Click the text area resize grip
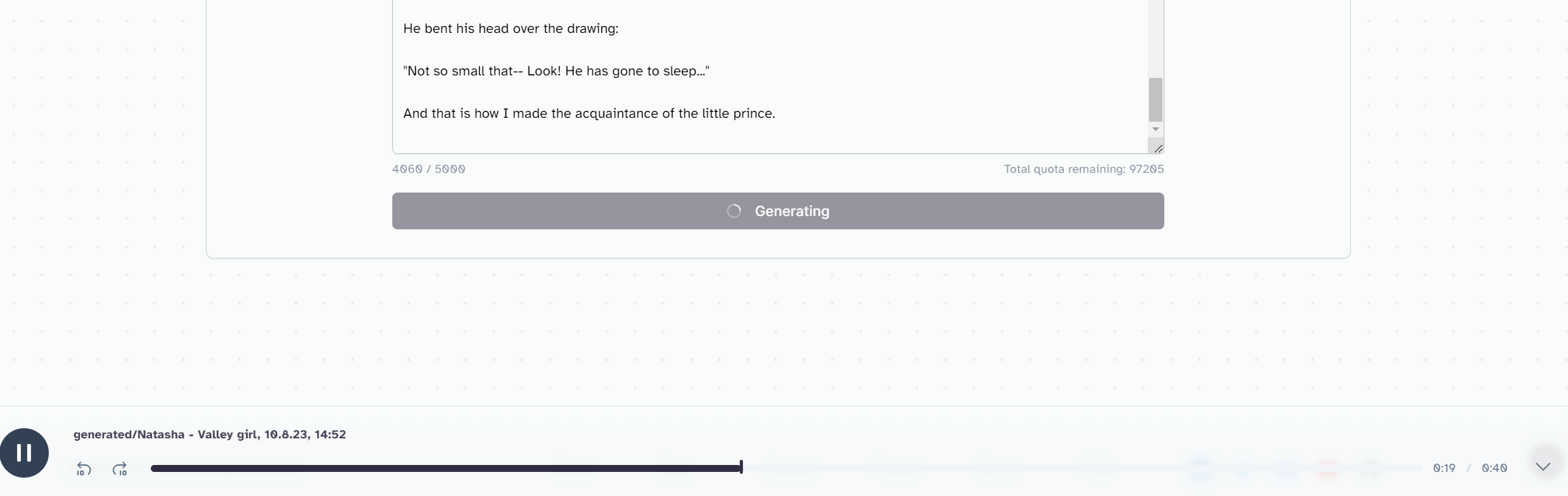The image size is (1568, 496). 1158,149
